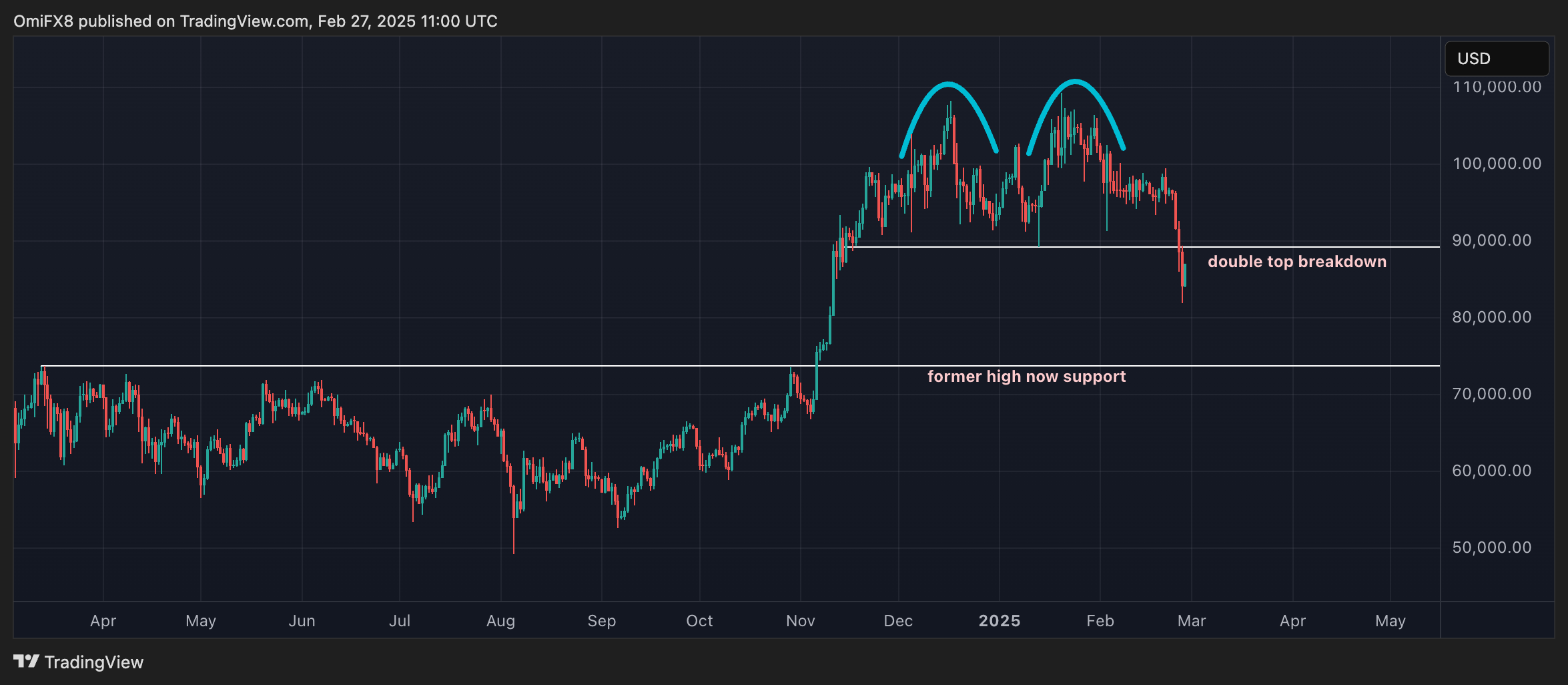Click the 80,000.00 price axis label
The height and width of the screenshot is (685, 1568).
1491,317
